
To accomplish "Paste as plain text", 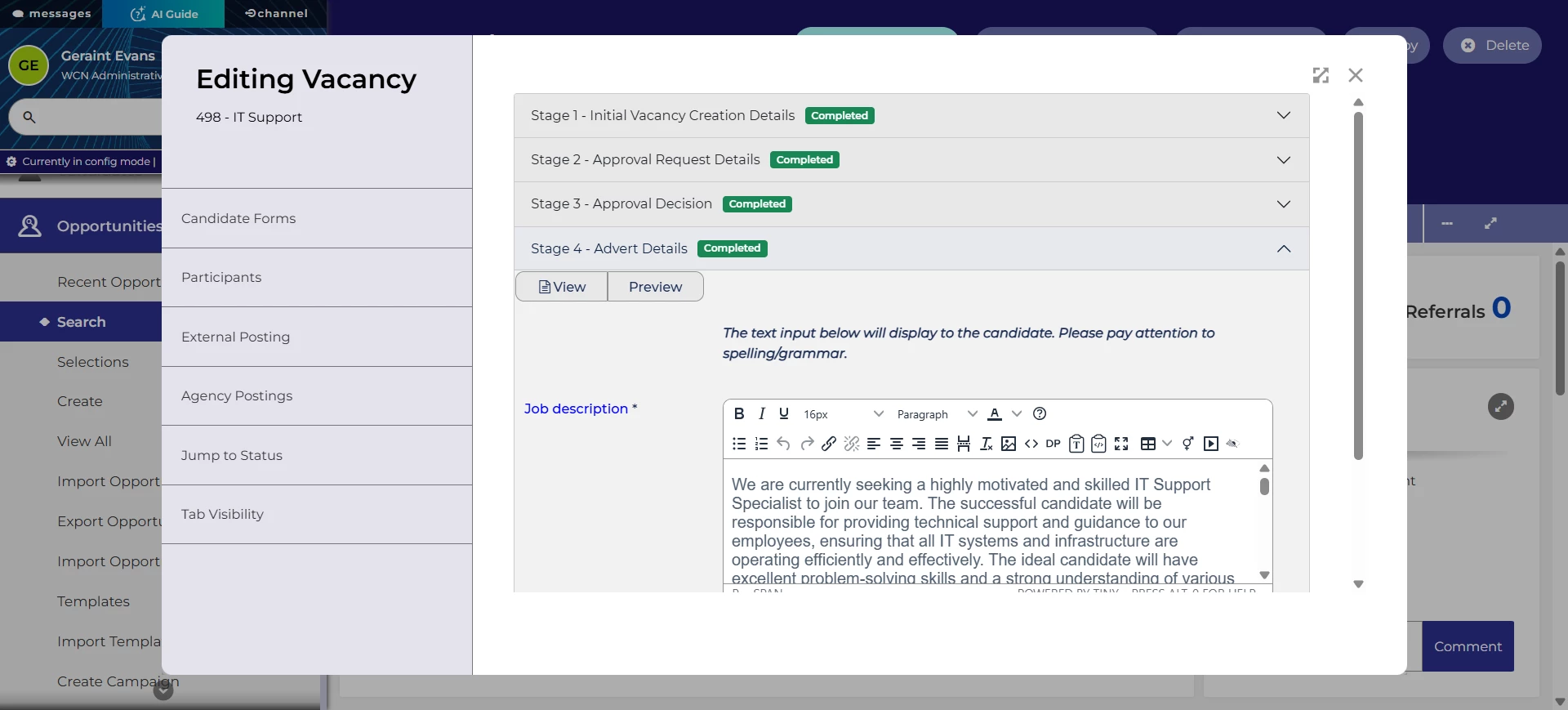I will tap(1076, 444).
